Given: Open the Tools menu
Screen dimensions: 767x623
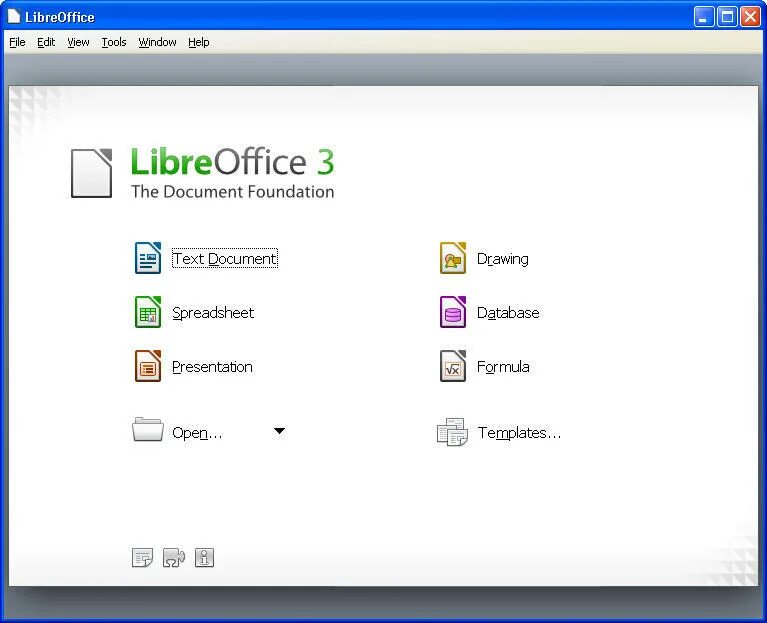Looking at the screenshot, I should click(x=114, y=42).
